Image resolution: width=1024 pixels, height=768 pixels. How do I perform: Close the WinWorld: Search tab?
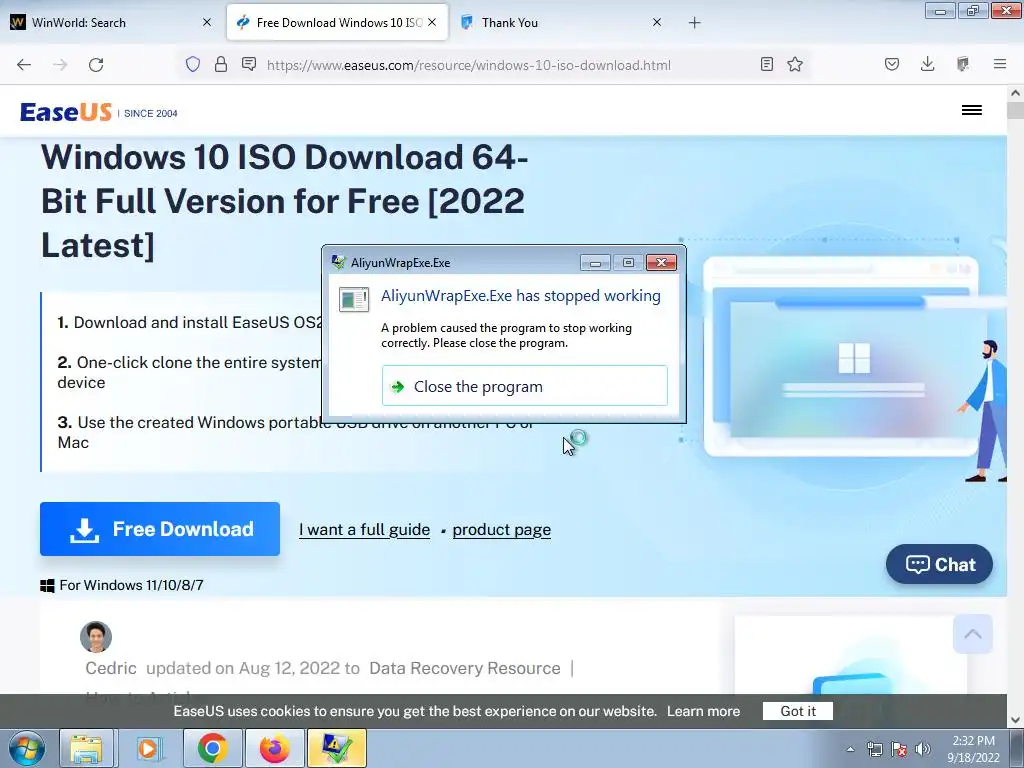point(207,22)
